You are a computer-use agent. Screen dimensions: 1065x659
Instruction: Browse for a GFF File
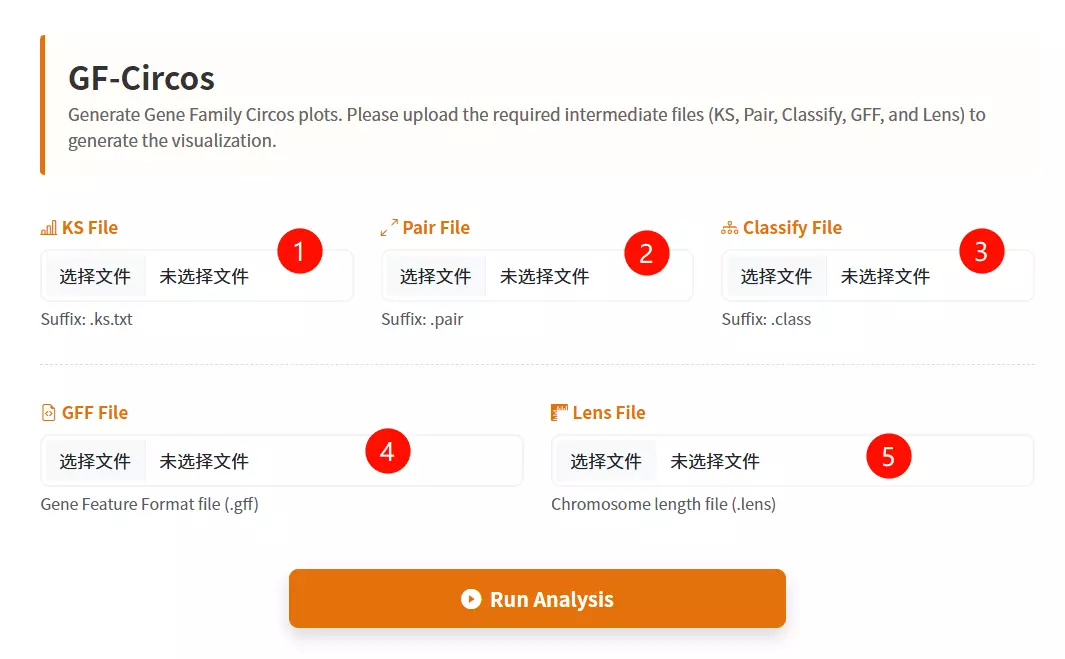[x=95, y=461]
